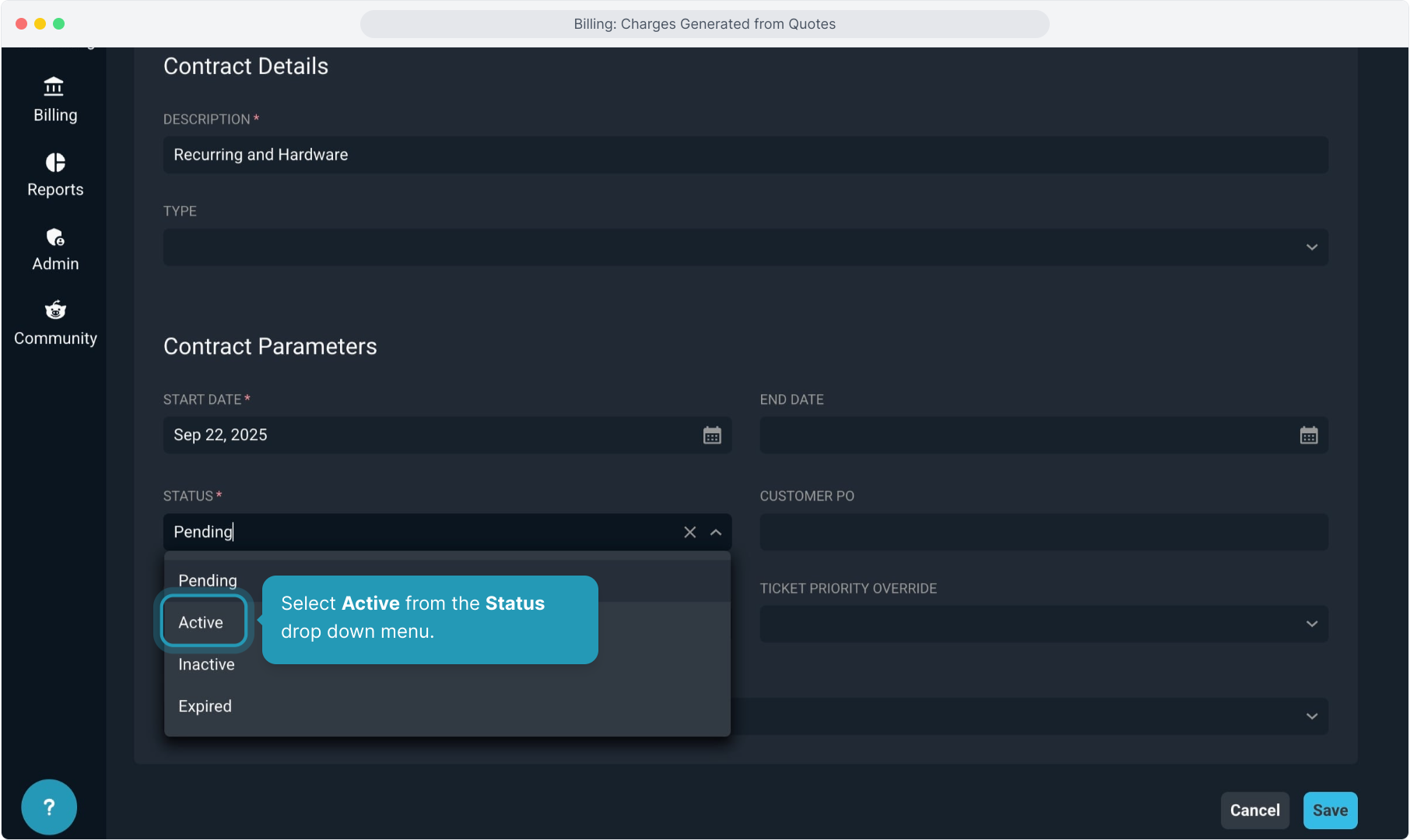This screenshot has height=840, width=1410.
Task: Expand the Ticket Priority Override dropdown
Action: [1311, 625]
